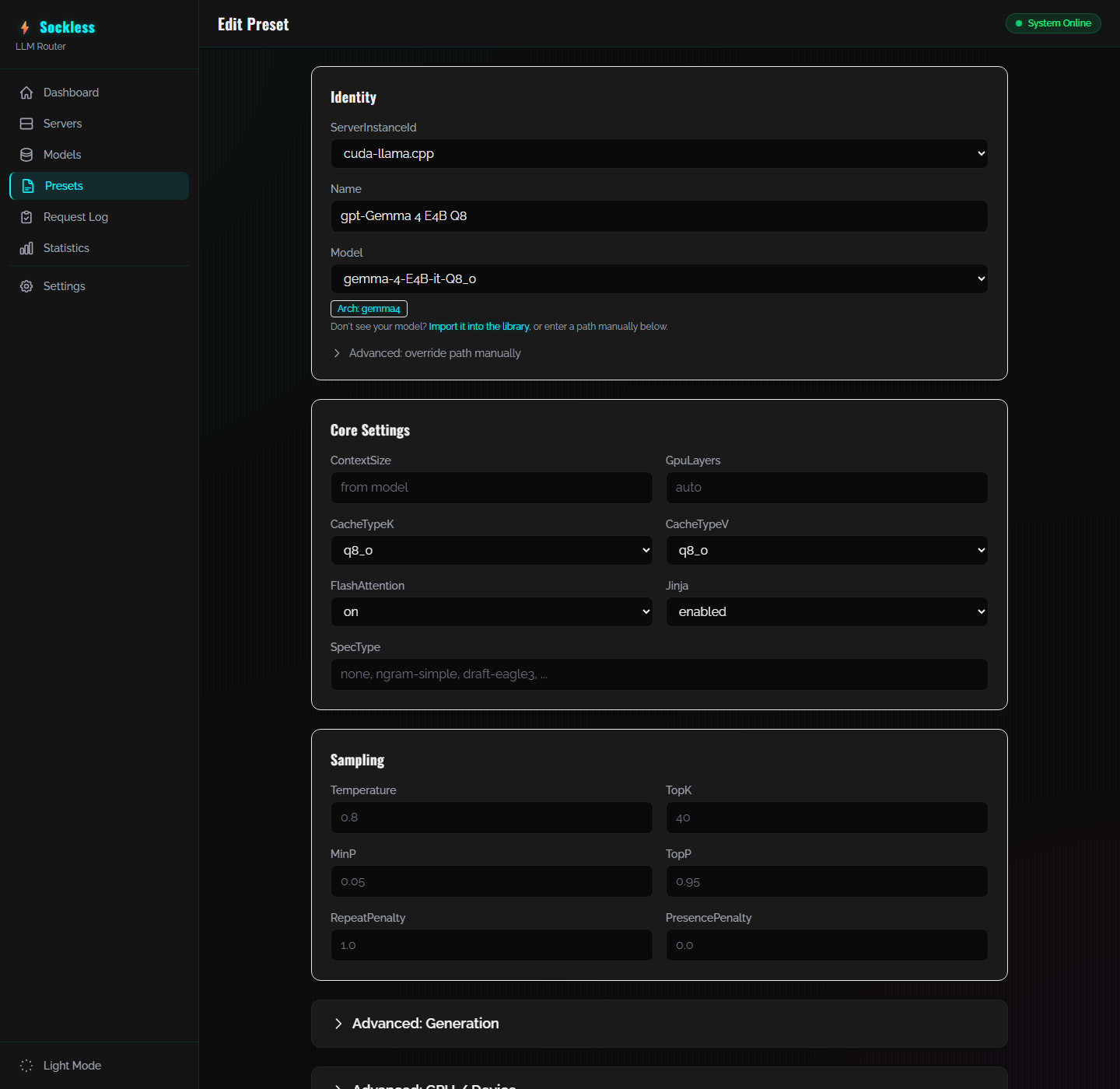Click the 'Edit Preset' page title
Screen dimensions: 1120x1089
(253, 24)
